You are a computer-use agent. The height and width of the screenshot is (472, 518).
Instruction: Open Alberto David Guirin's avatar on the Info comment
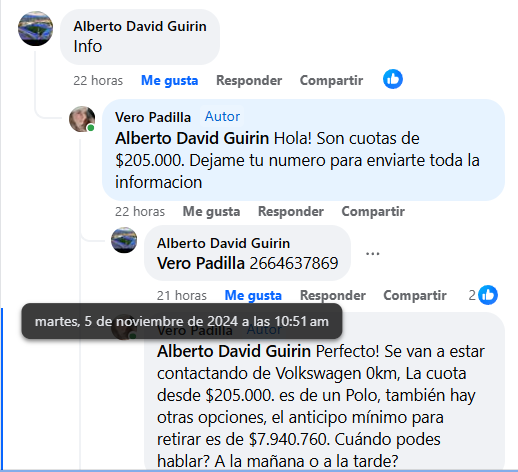click(x=35, y=28)
